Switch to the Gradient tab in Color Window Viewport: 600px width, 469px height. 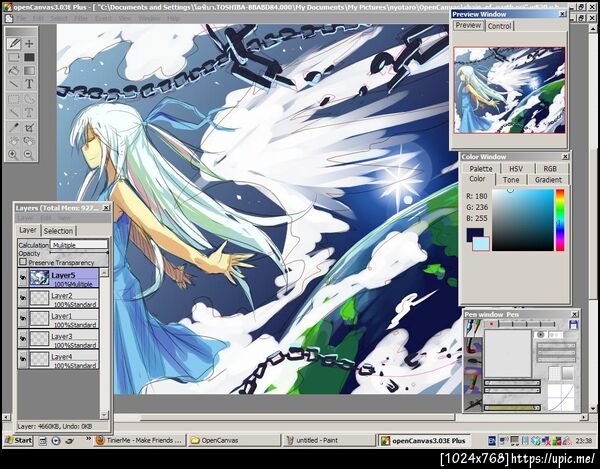[x=548, y=180]
